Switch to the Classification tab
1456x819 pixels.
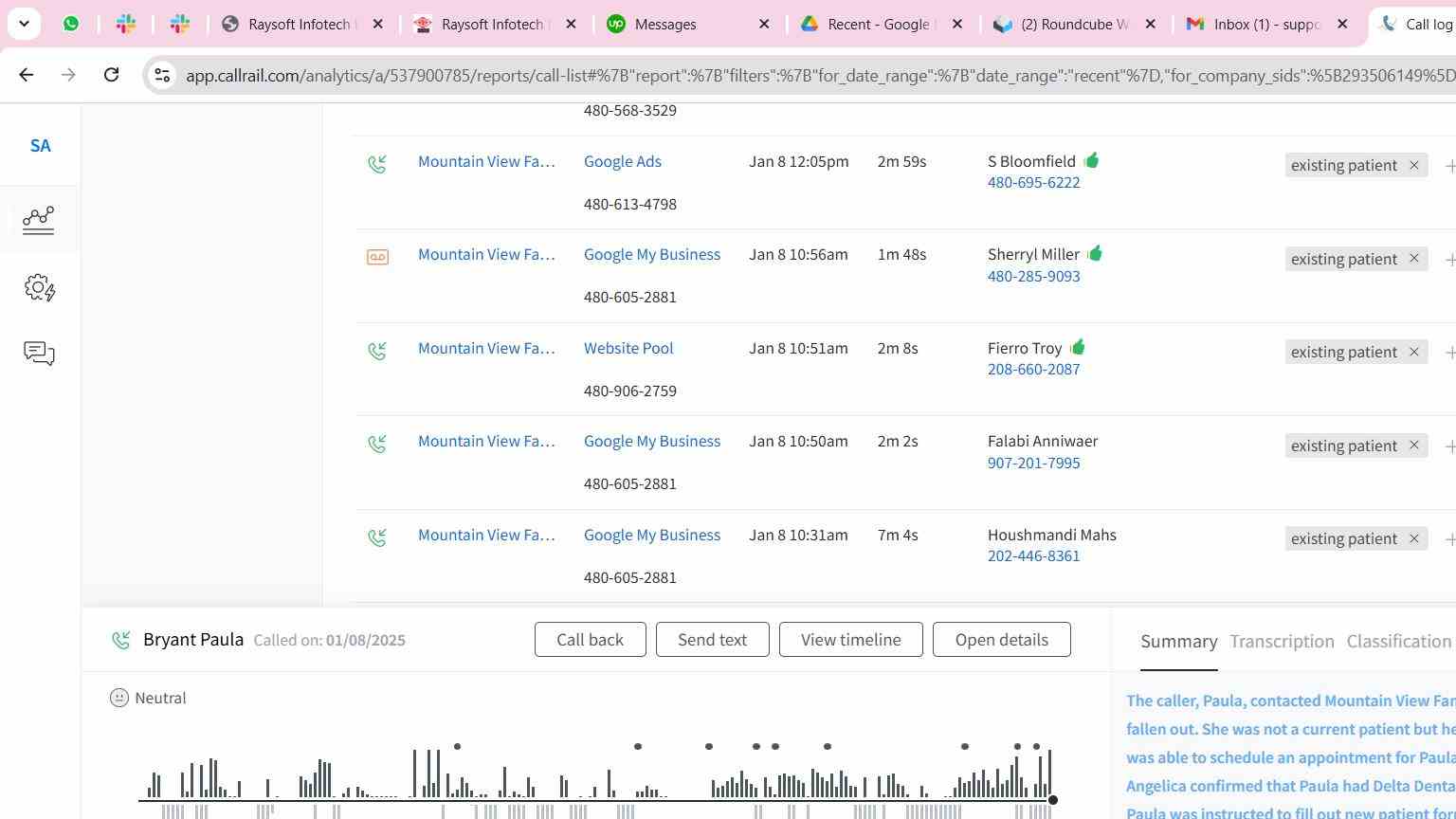click(1398, 642)
